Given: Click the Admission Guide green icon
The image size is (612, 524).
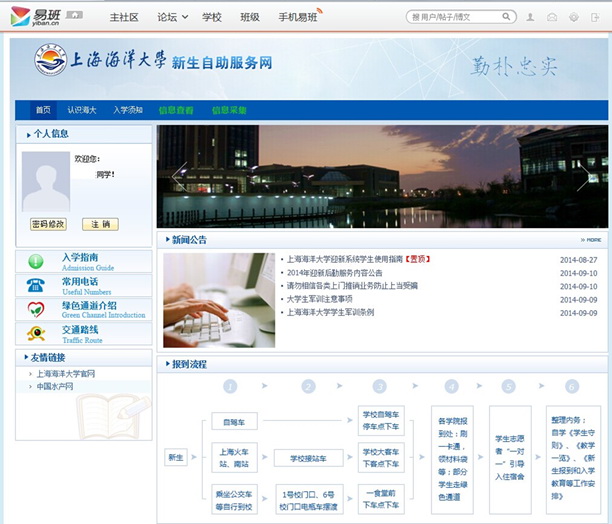Looking at the screenshot, I should click(x=36, y=262).
